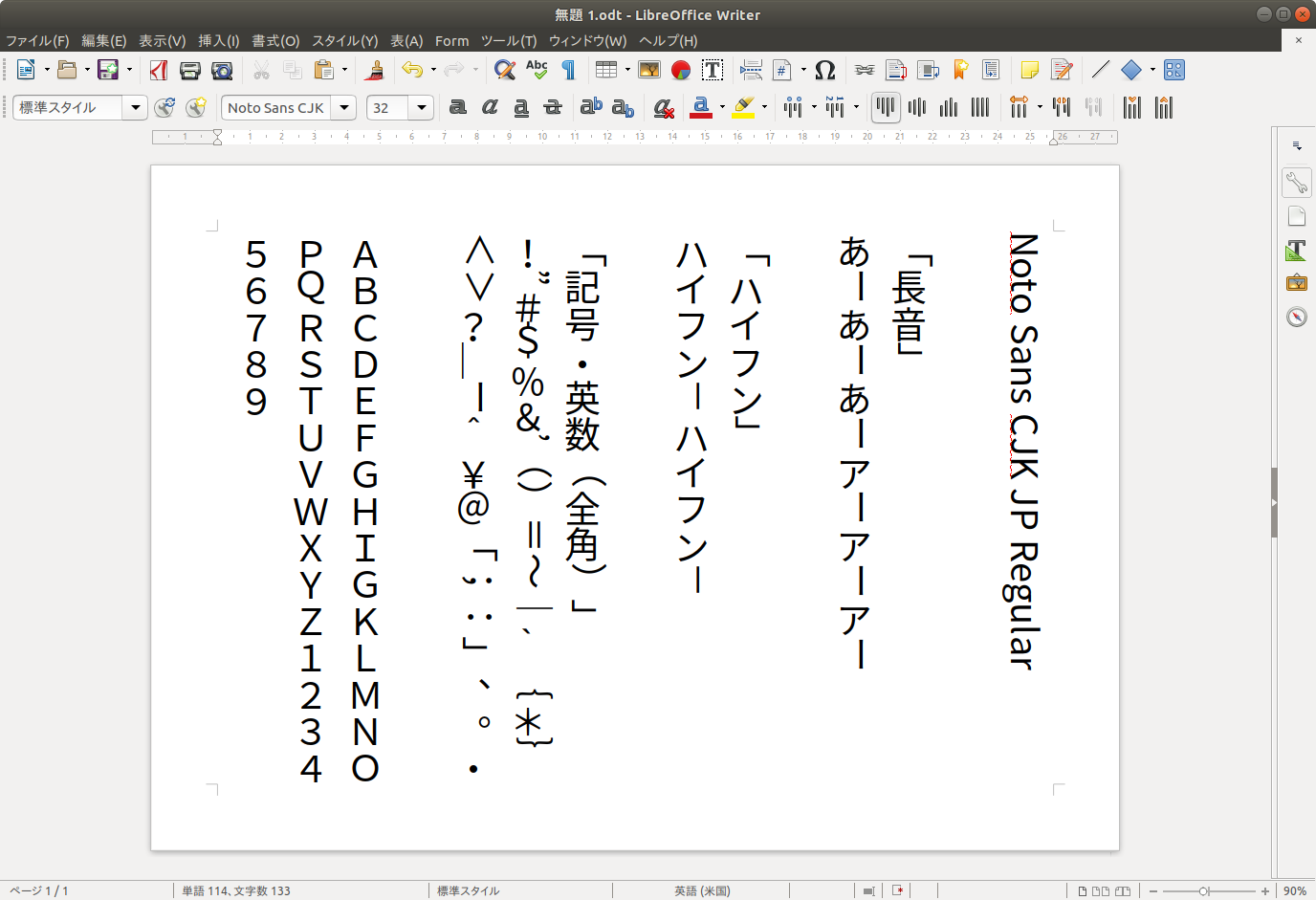
Task: Click the Open folder icon
Action: [66, 70]
